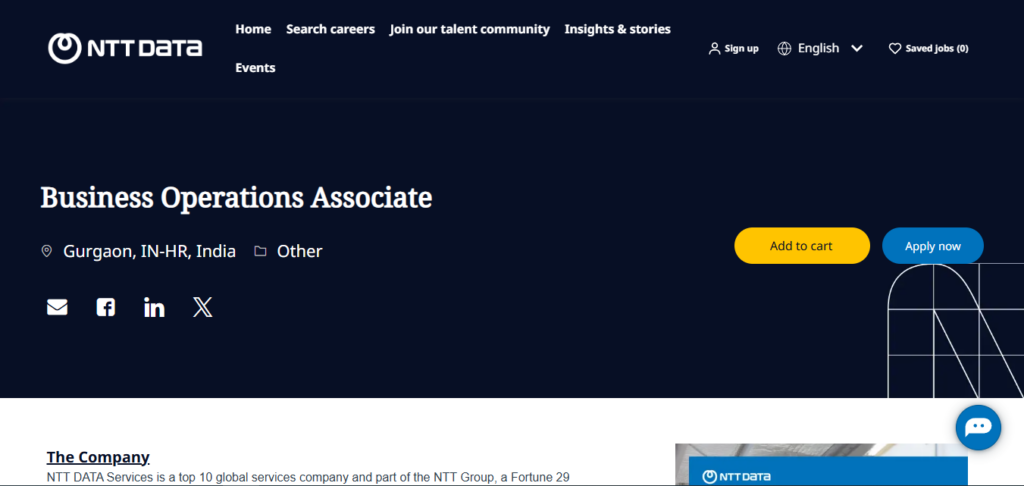This screenshot has width=1024, height=486.
Task: Click the Business Operations Associate title
Action: click(x=236, y=198)
